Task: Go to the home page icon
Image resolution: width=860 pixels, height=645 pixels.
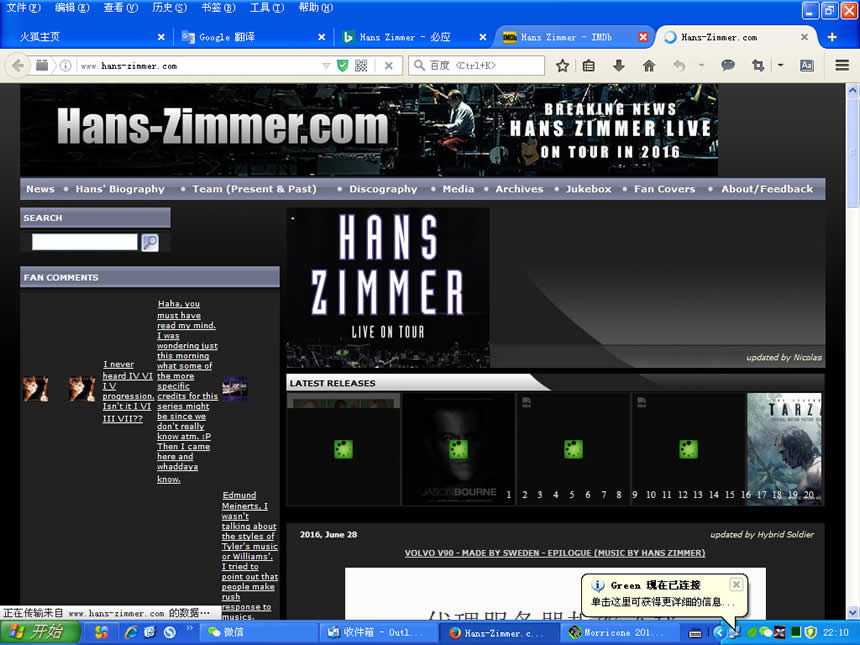Action: click(x=649, y=66)
